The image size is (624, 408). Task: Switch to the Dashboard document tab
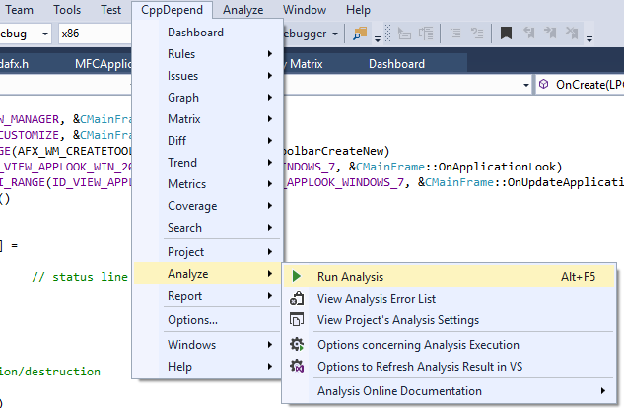397,64
